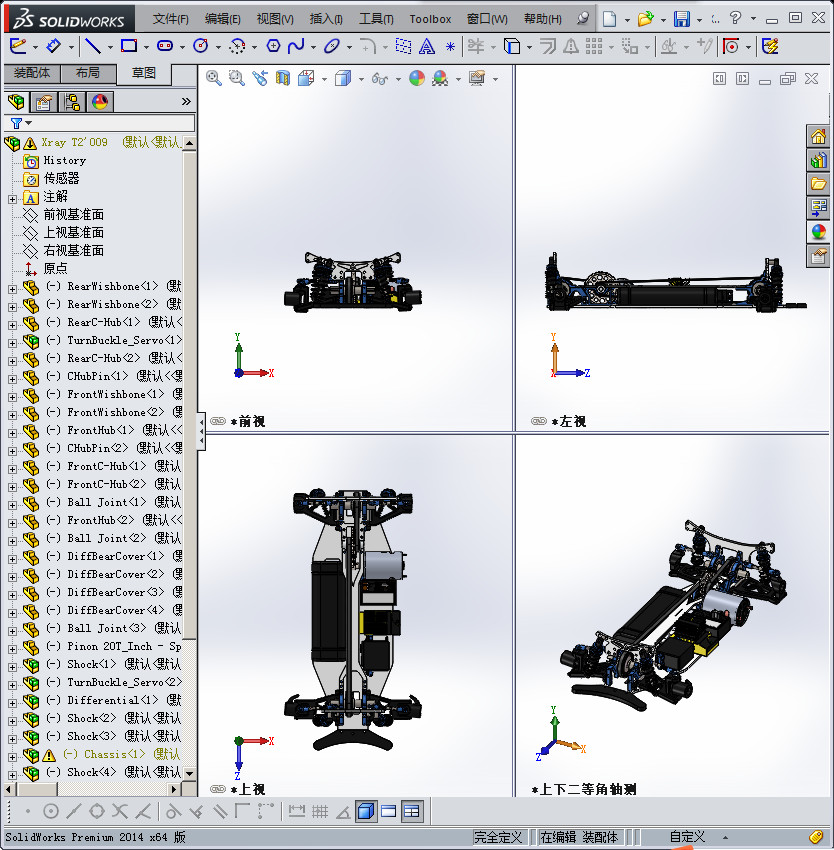The width and height of the screenshot is (834, 850).
Task: Toggle link views in Front viewport
Action: [218, 421]
